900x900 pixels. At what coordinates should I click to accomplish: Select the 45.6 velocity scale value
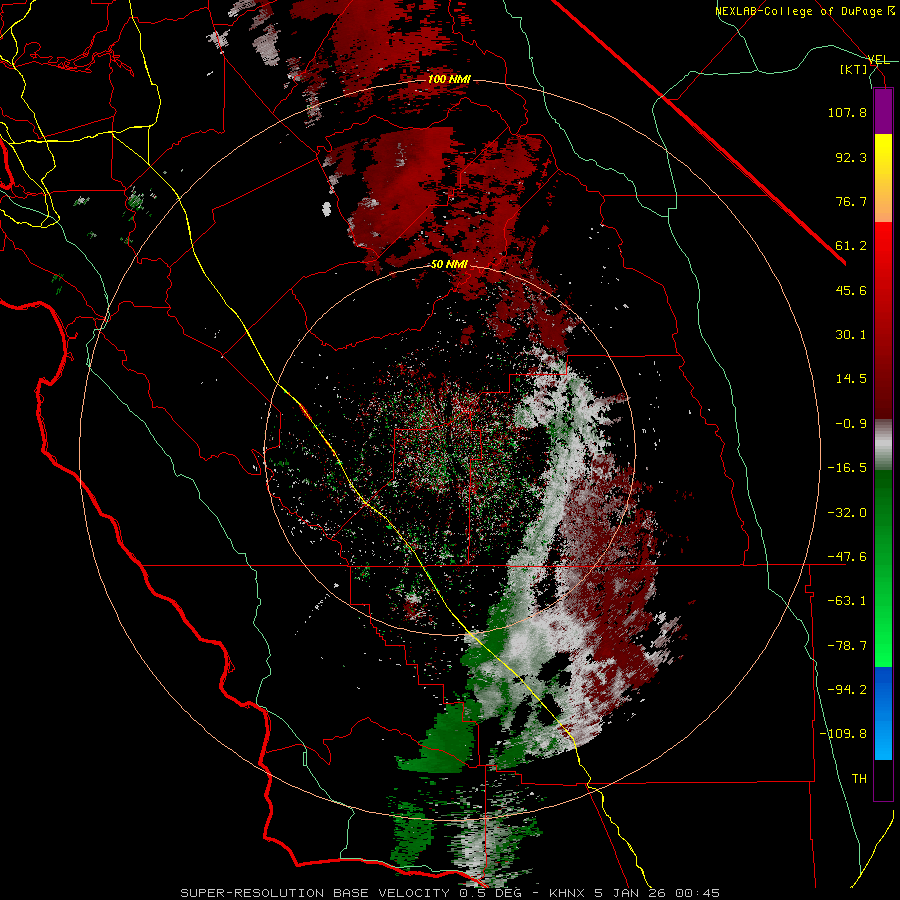click(x=851, y=290)
